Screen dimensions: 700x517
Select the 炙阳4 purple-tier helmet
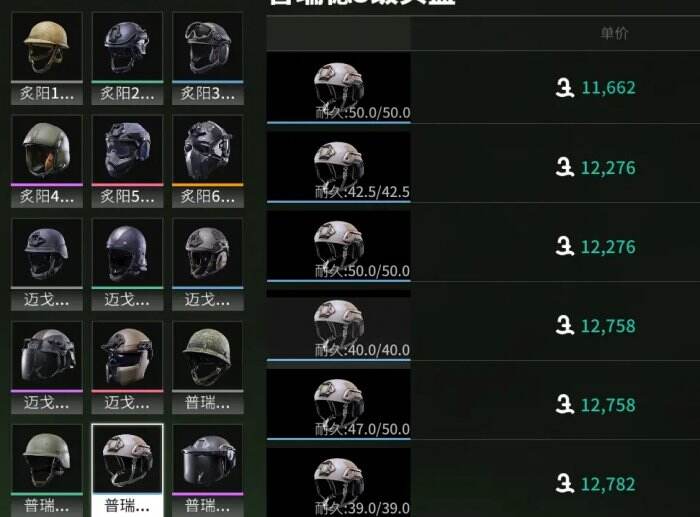(47, 161)
